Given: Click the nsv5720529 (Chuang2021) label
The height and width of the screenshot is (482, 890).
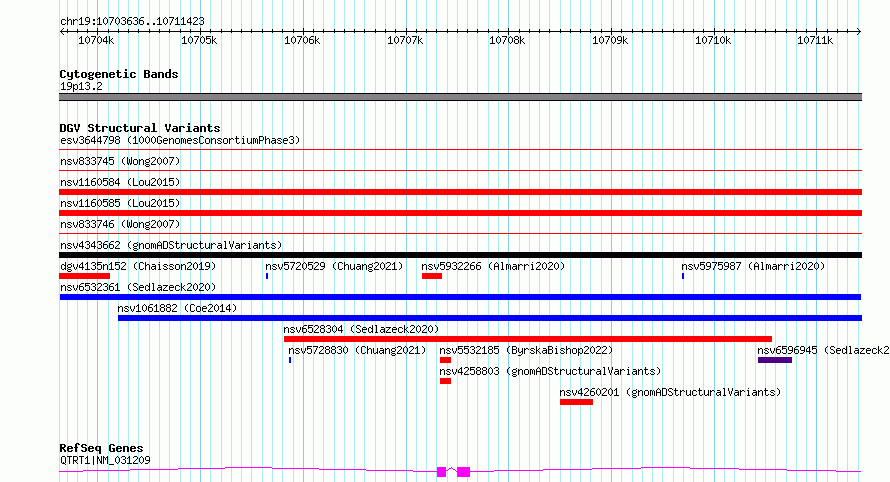Looking at the screenshot, I should pyautogui.click(x=334, y=266).
